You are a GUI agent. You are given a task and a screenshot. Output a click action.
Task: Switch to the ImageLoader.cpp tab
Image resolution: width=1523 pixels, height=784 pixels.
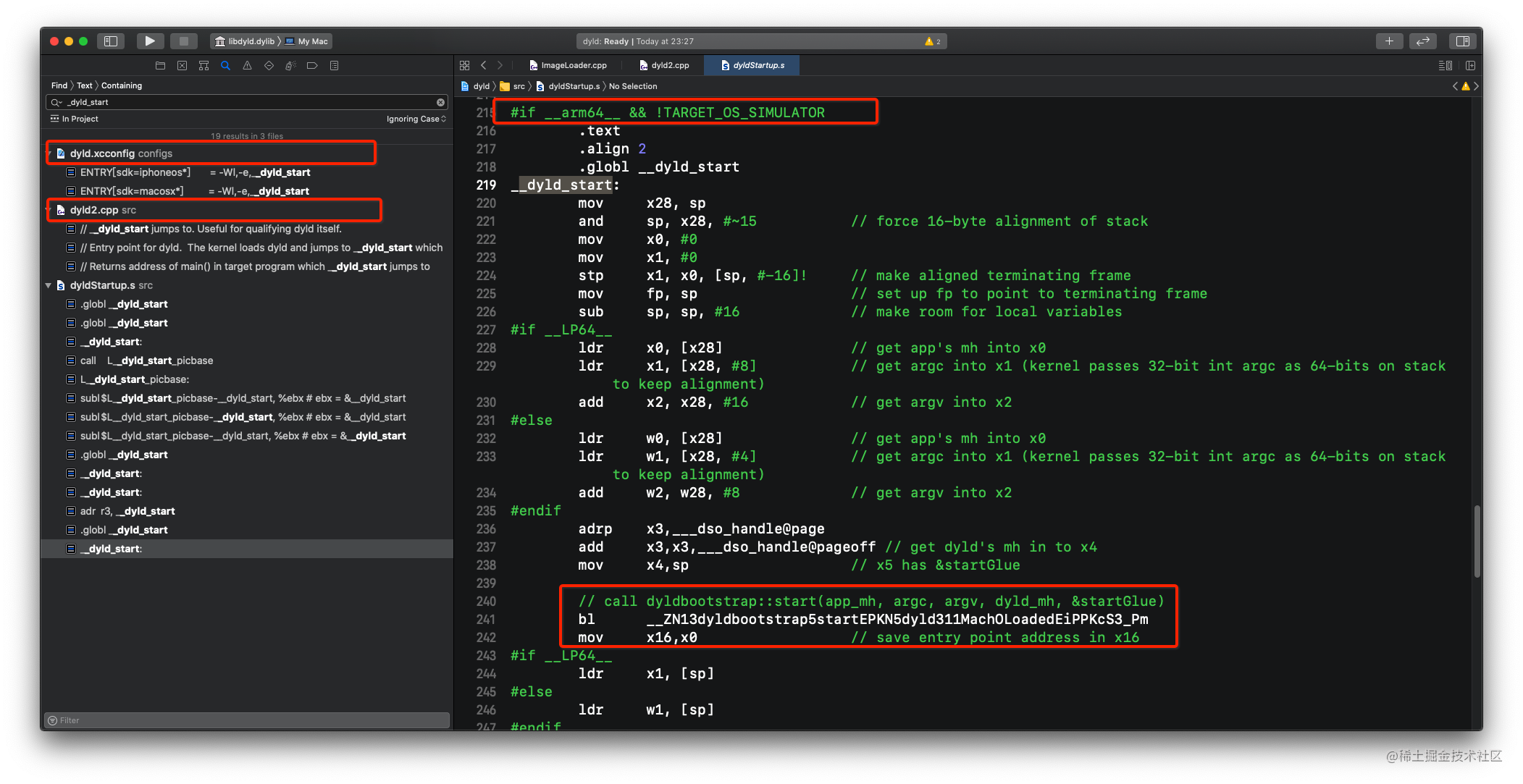(568, 65)
